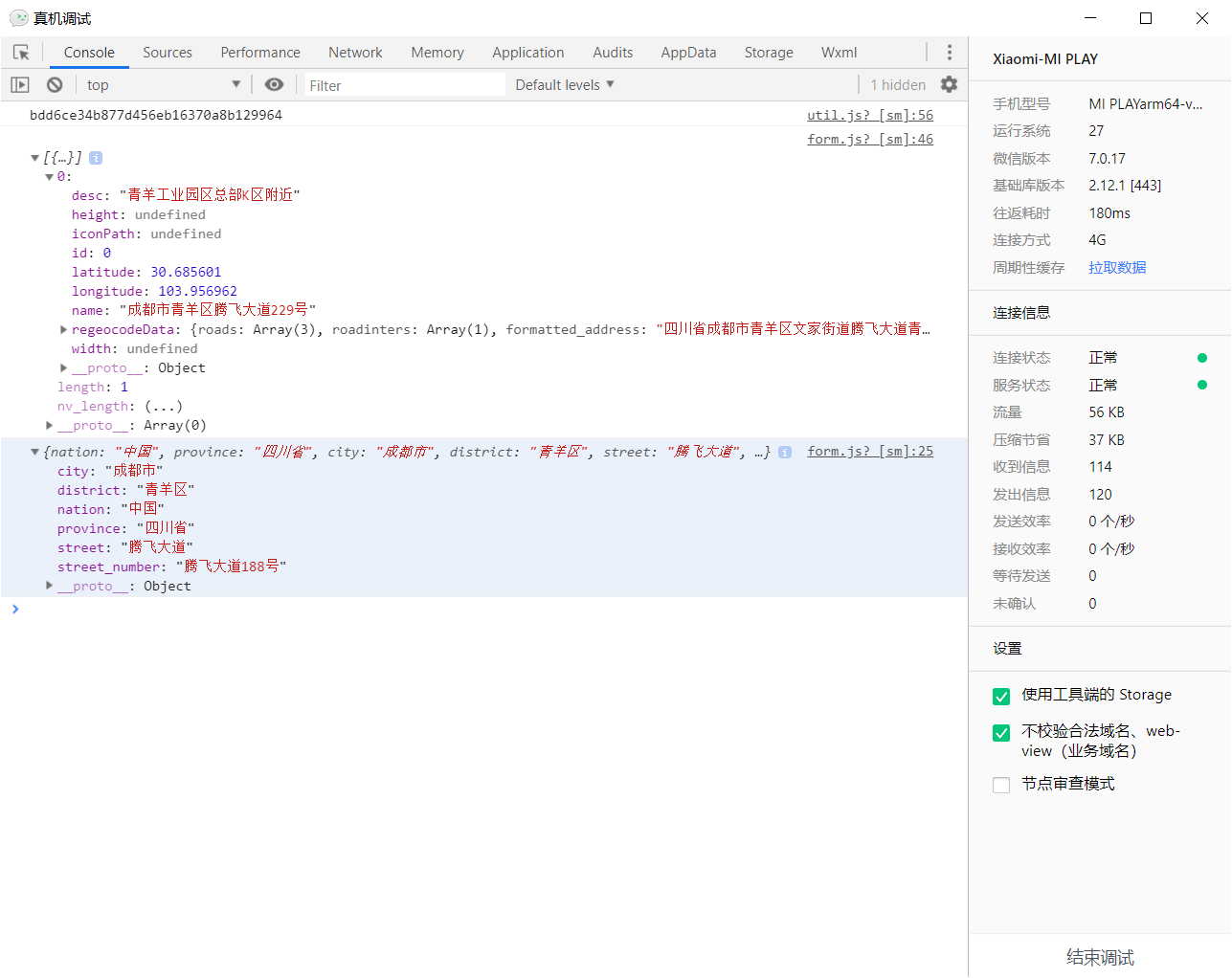Select the hash bdd6ce34b877d456eb16370a8b129964
Viewport: 1232px width, 978px height.
click(156, 115)
